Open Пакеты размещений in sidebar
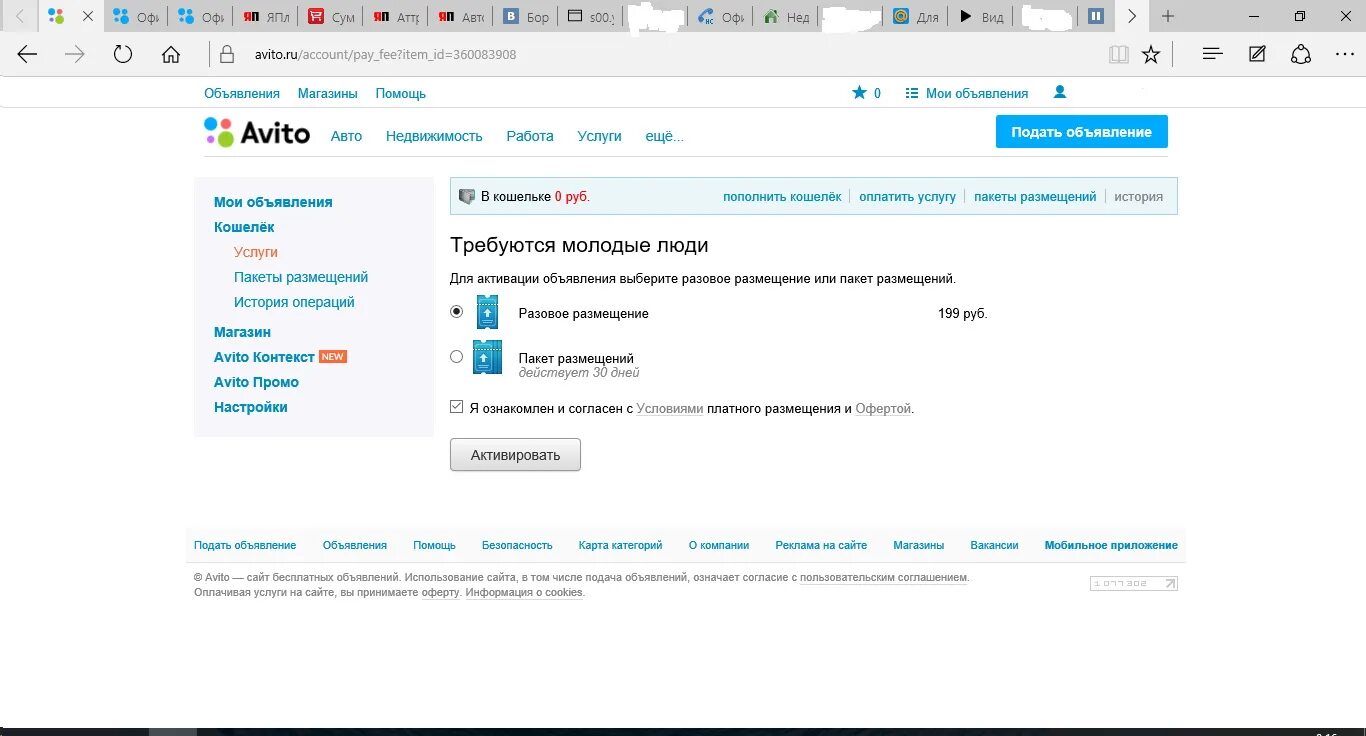 click(301, 277)
